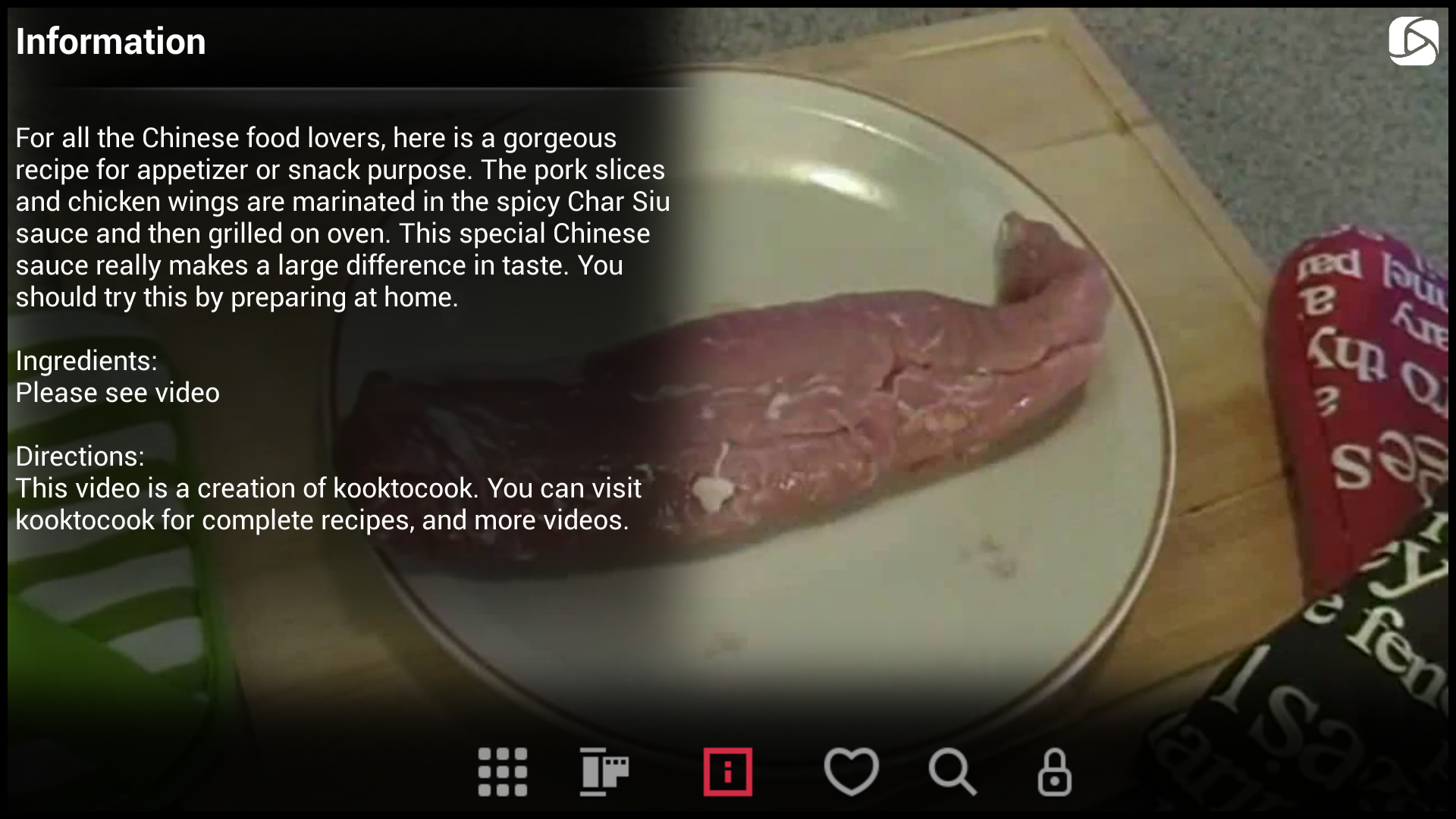The width and height of the screenshot is (1456, 819).
Task: Toggle the red Information icon
Action: pyautogui.click(x=727, y=772)
